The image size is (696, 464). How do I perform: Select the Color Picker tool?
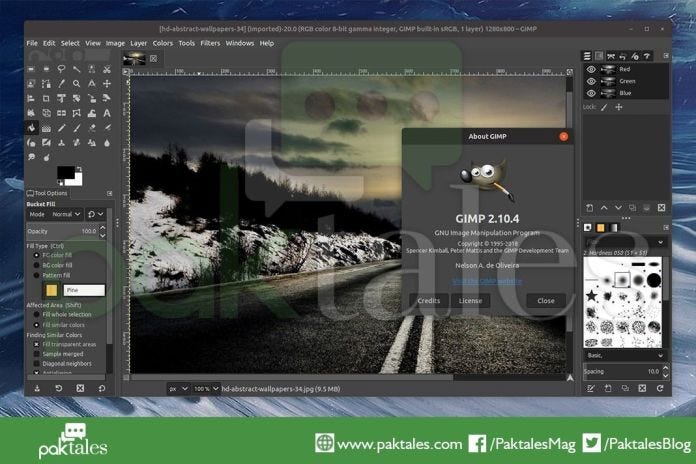(x=61, y=83)
